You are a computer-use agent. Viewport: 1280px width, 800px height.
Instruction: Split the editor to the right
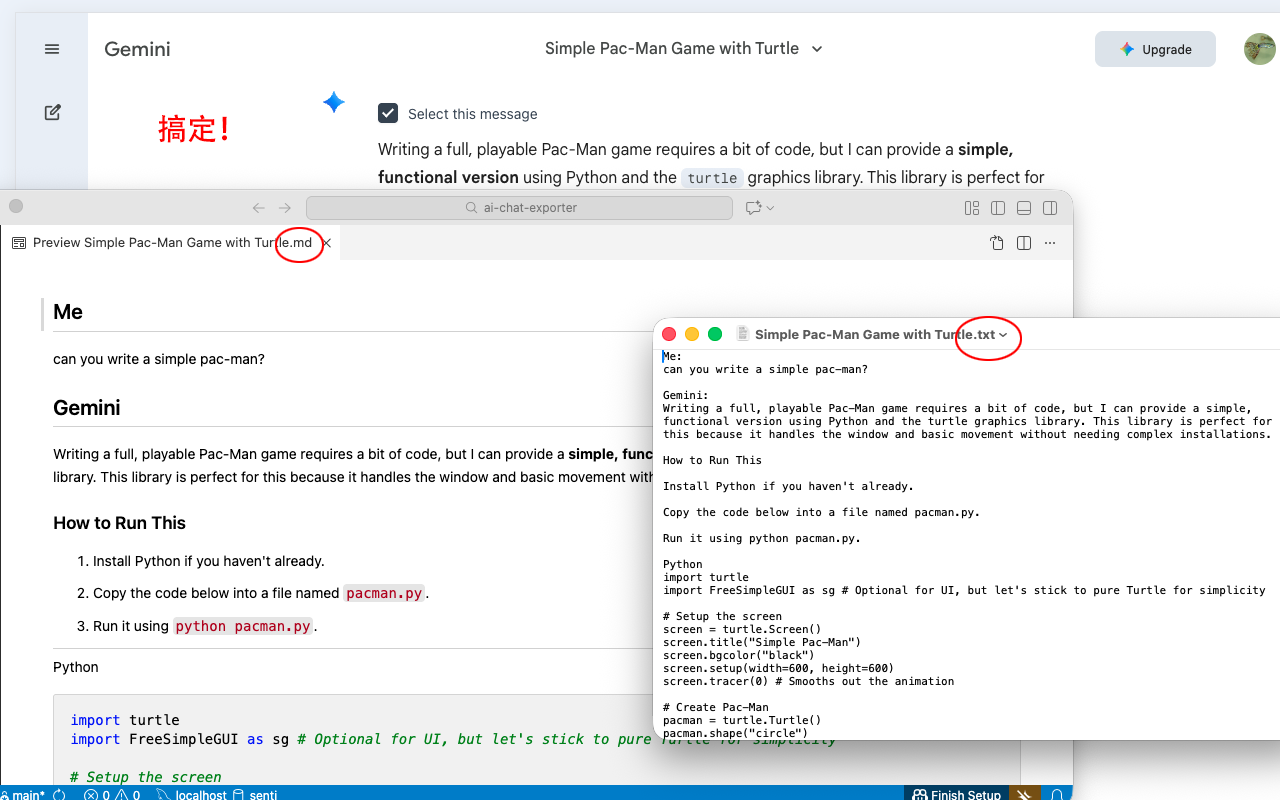(1024, 243)
